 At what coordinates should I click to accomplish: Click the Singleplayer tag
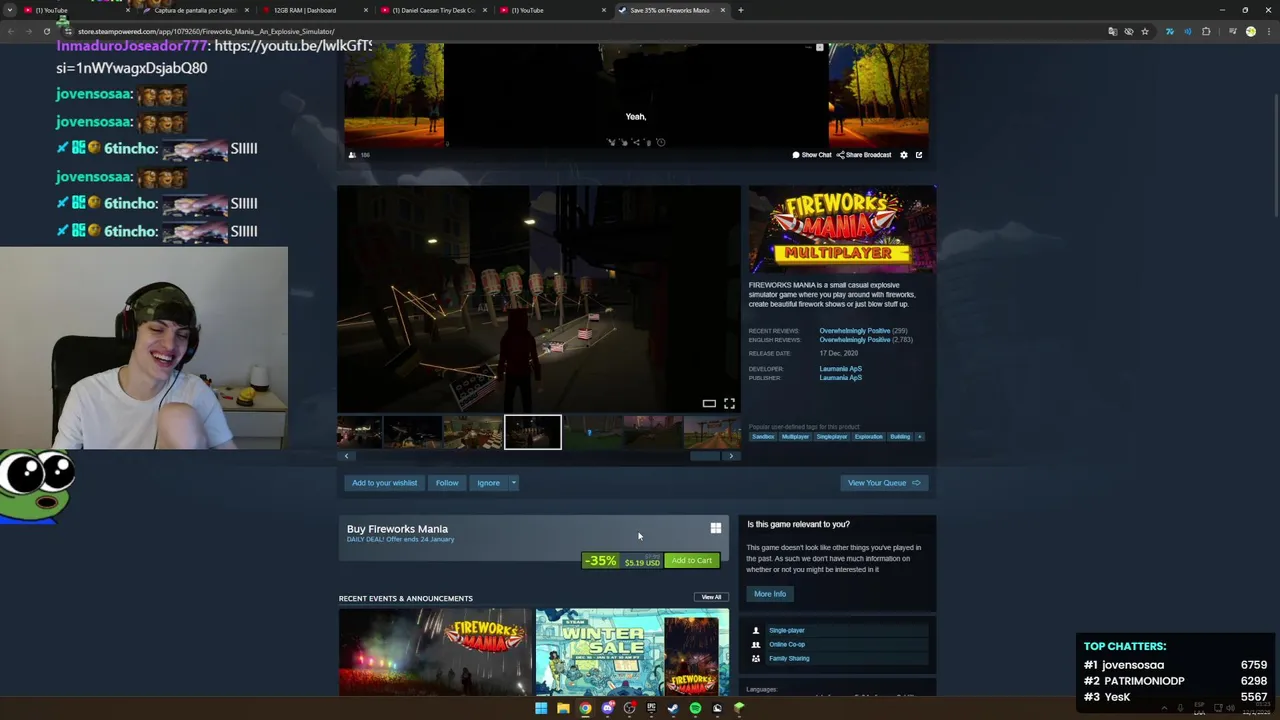tap(832, 437)
